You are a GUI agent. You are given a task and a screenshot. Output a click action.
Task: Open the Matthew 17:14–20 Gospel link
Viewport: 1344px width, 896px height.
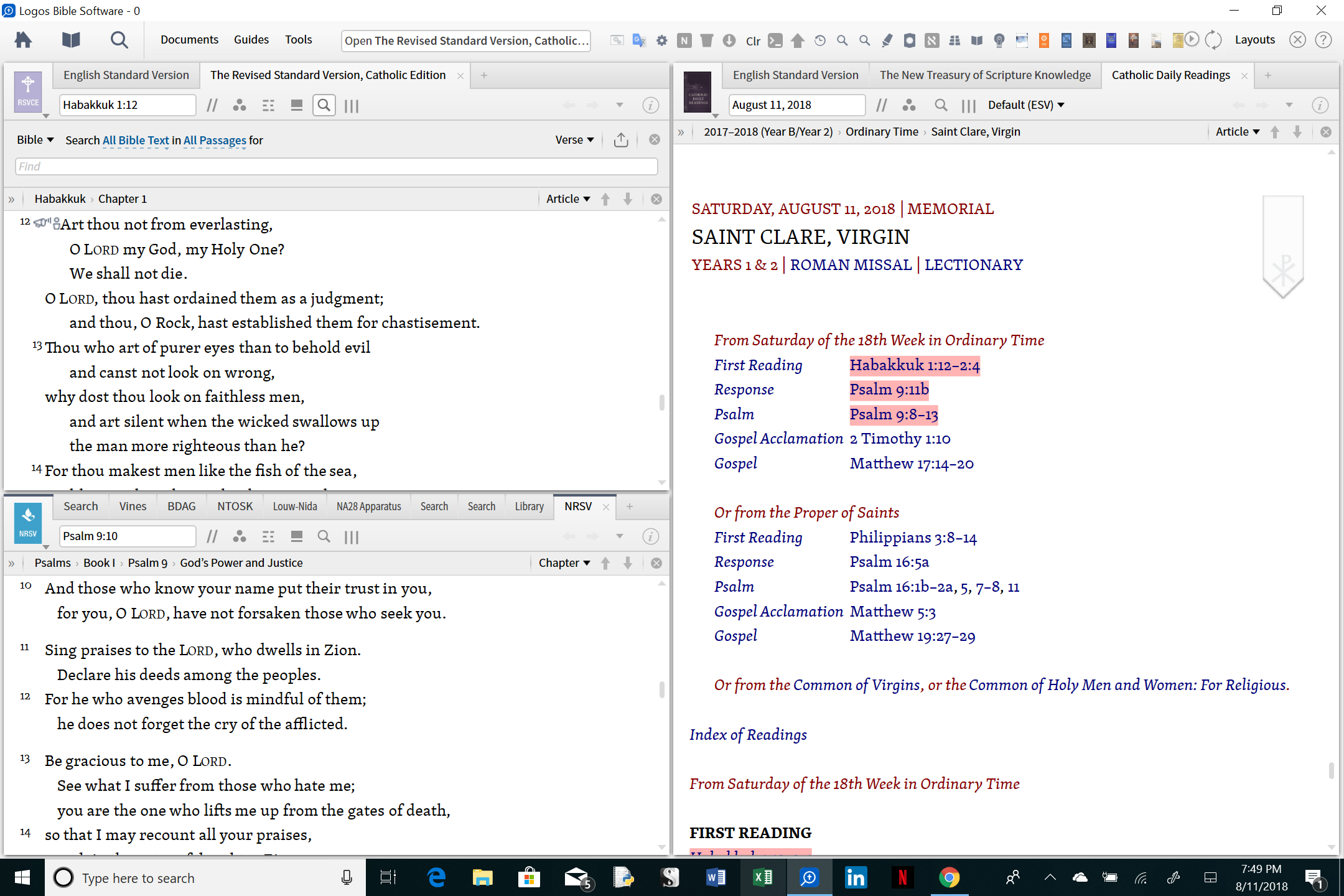[912, 464]
